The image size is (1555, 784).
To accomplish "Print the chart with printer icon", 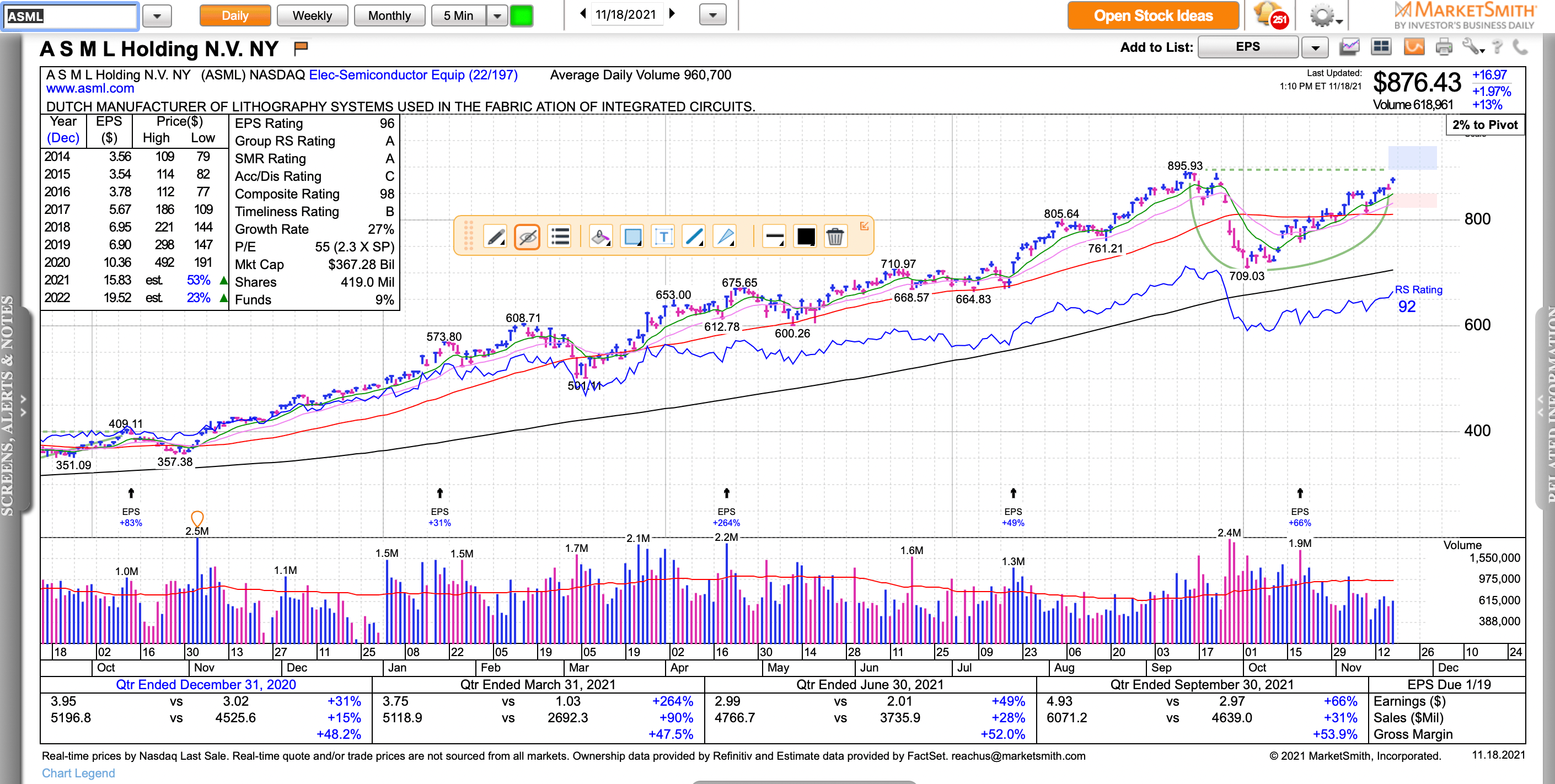I will 1443,46.
